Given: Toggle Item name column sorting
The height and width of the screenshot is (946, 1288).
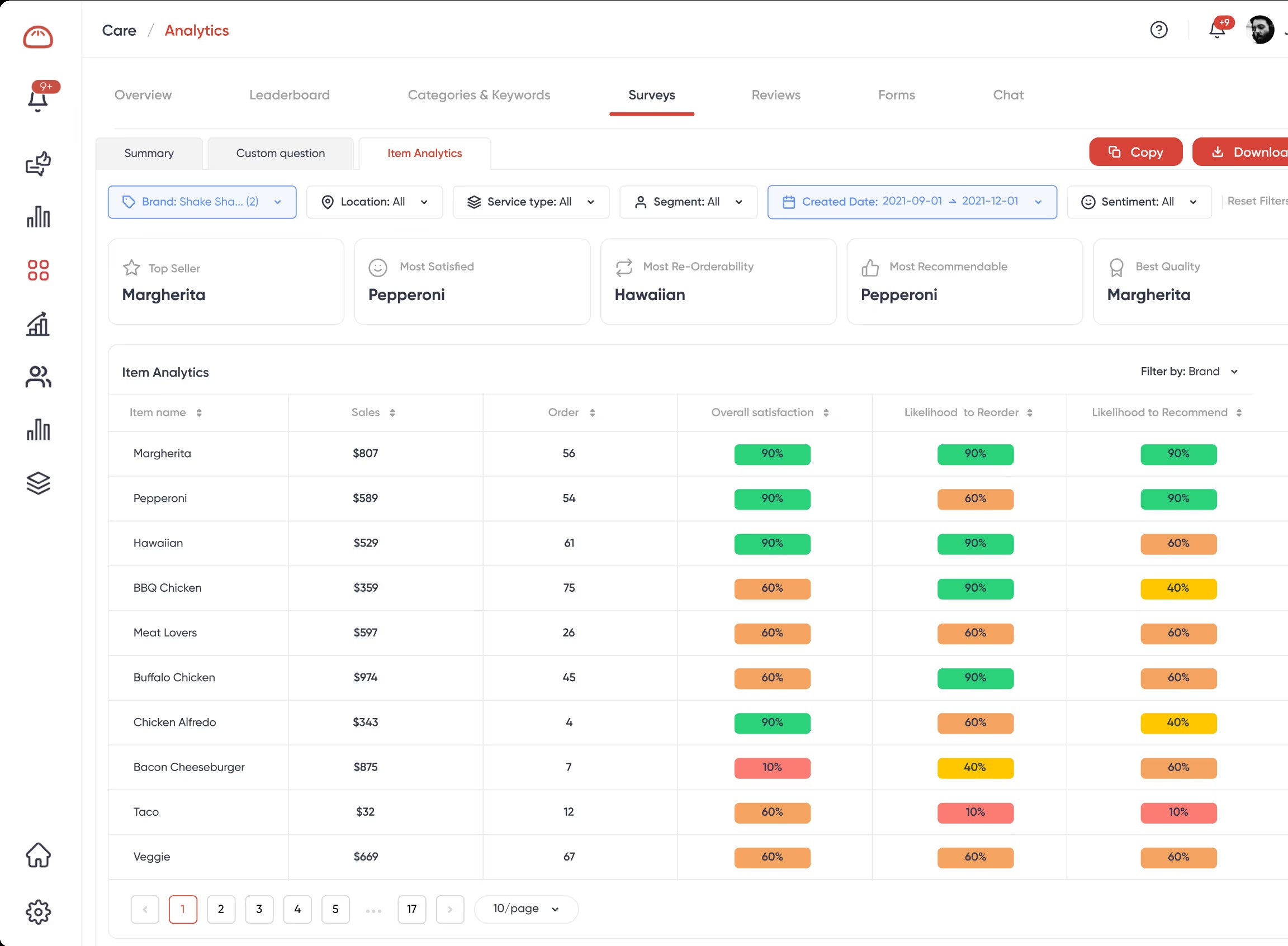Looking at the screenshot, I should (199, 413).
